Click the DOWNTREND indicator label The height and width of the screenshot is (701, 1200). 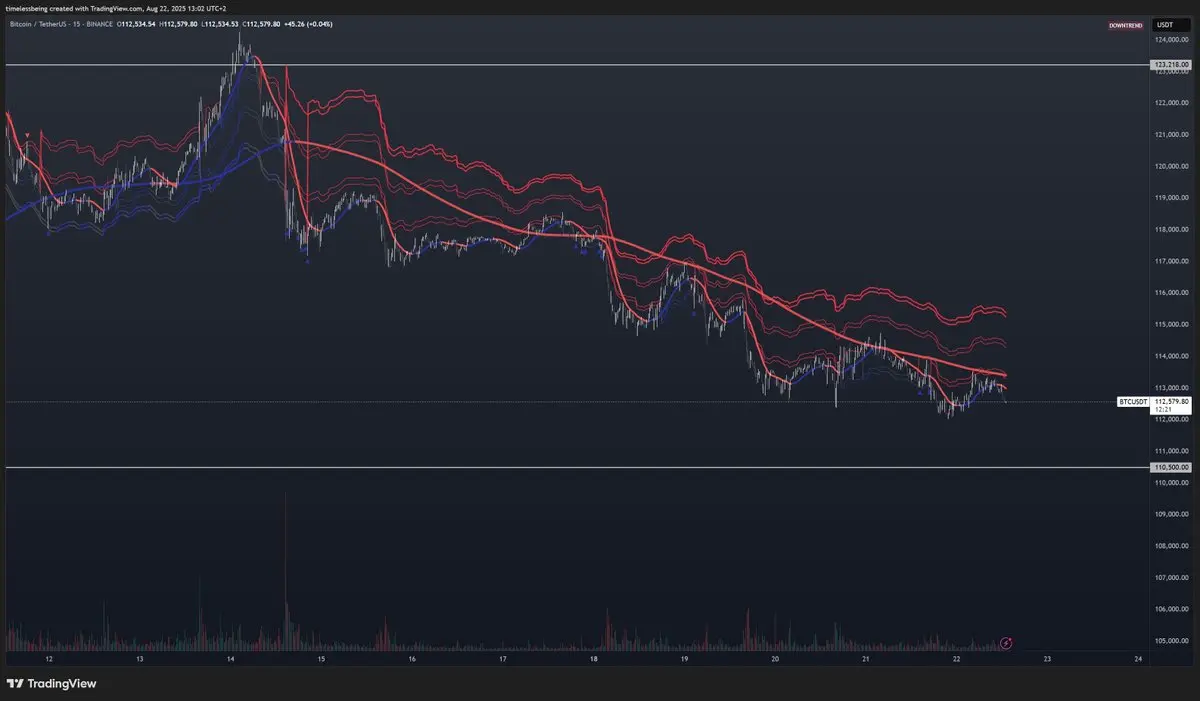(1125, 24)
